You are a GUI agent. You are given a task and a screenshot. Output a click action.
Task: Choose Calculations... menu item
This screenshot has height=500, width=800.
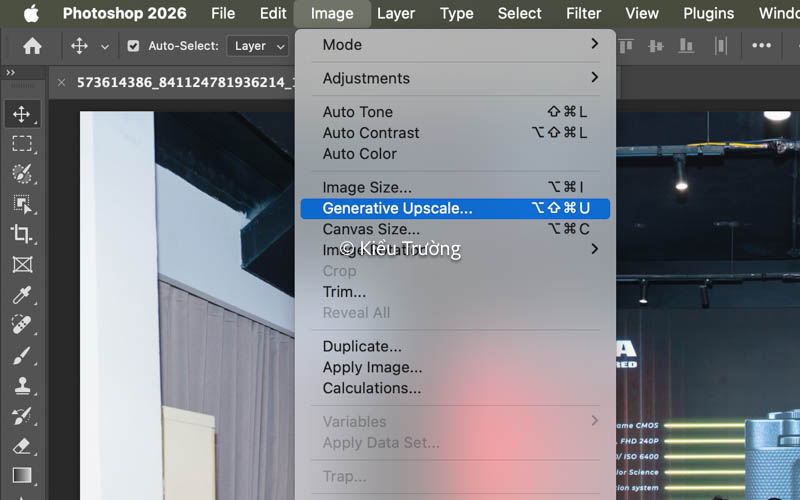click(455, 388)
